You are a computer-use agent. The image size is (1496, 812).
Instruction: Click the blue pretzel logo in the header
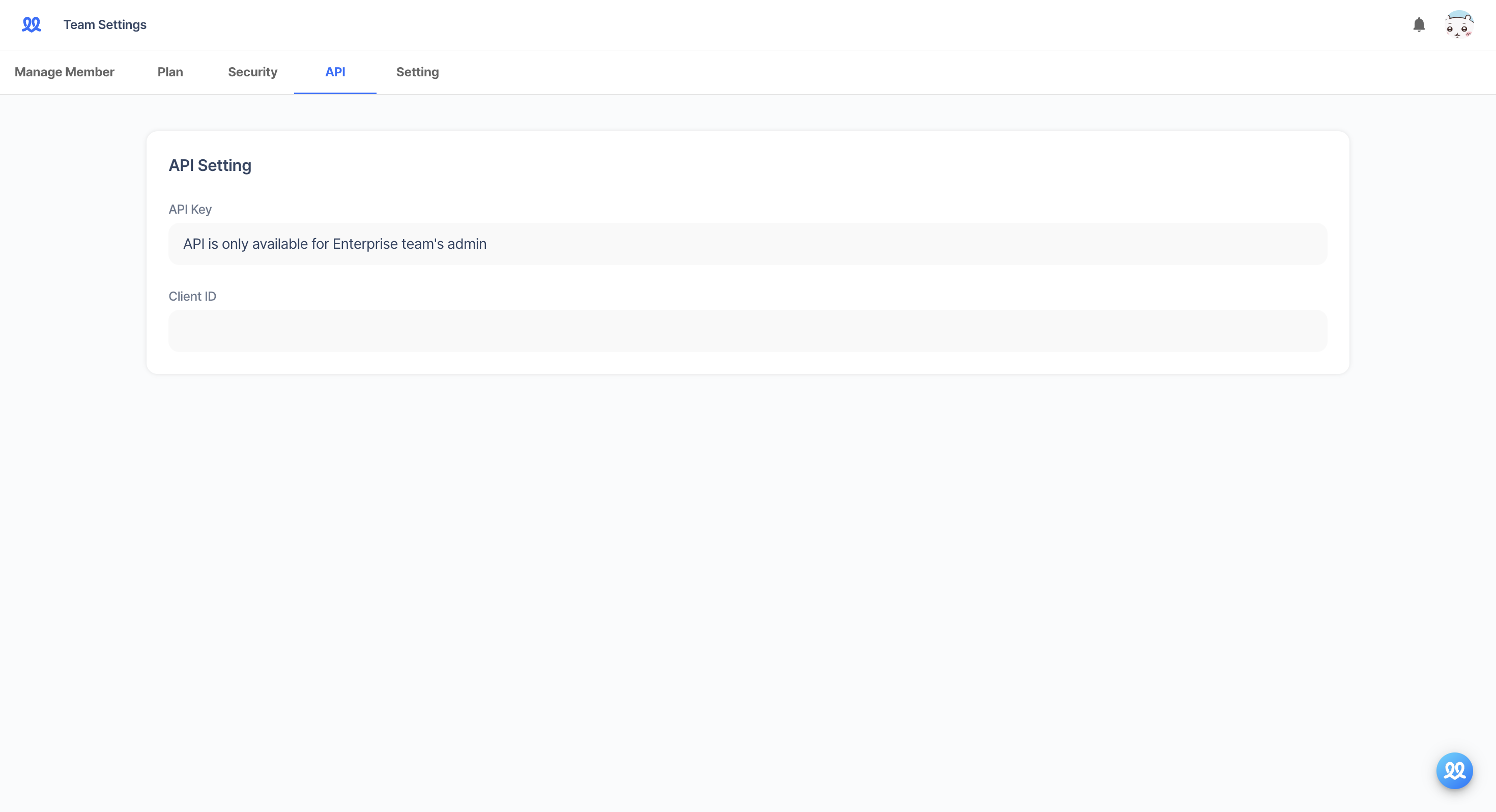click(32, 24)
